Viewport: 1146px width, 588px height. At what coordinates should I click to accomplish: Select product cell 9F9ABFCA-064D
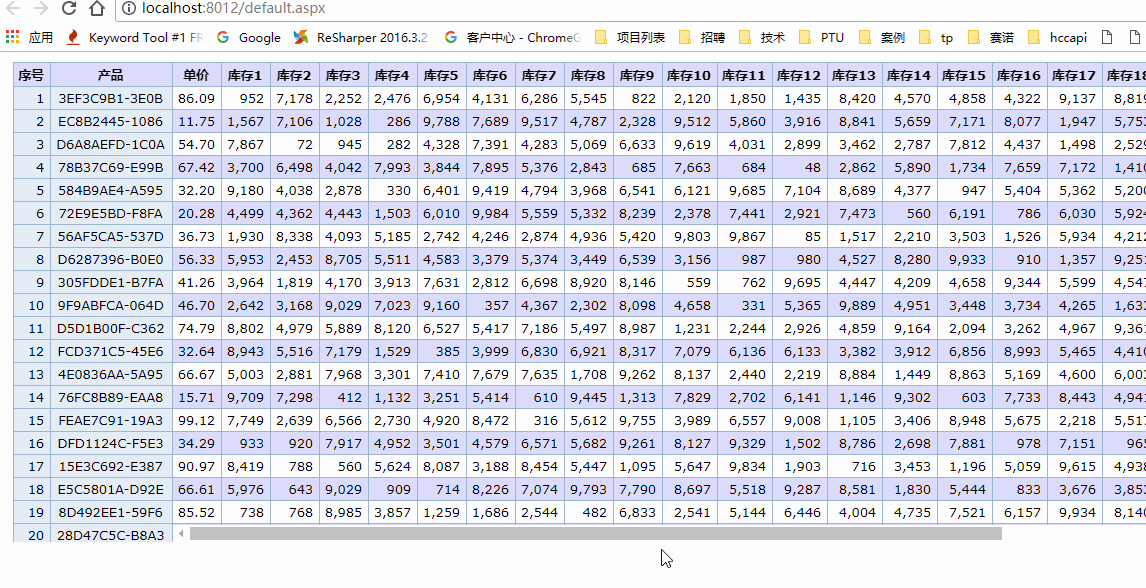pyautogui.click(x=111, y=305)
